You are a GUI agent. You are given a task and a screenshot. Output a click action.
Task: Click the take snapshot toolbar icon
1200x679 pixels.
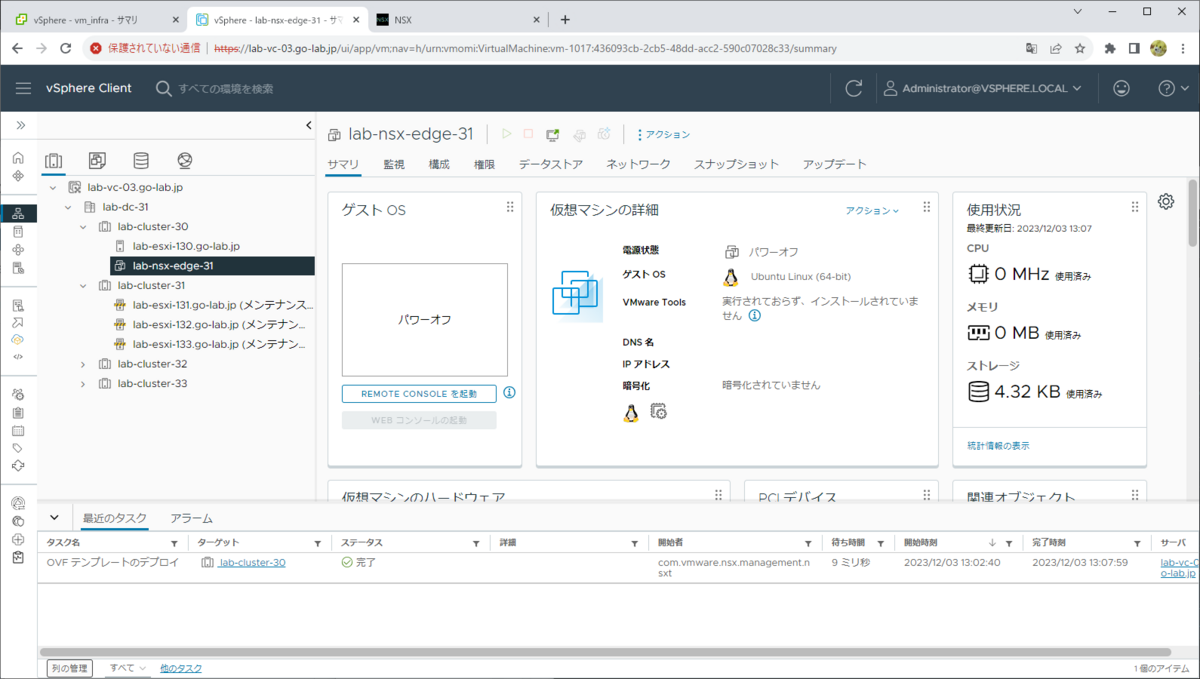coord(604,134)
